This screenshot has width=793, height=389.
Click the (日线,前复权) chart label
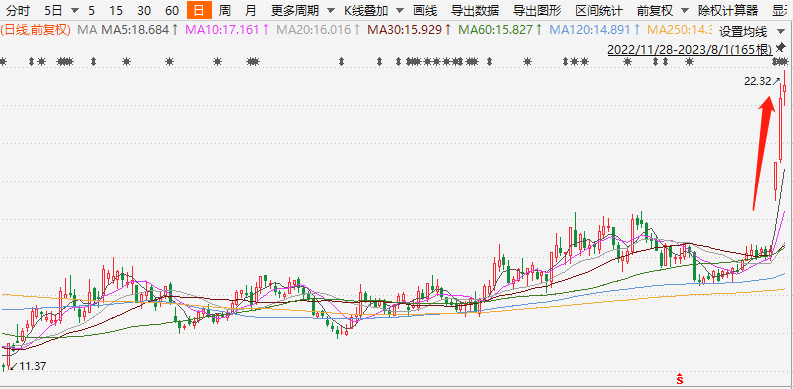pos(36,30)
